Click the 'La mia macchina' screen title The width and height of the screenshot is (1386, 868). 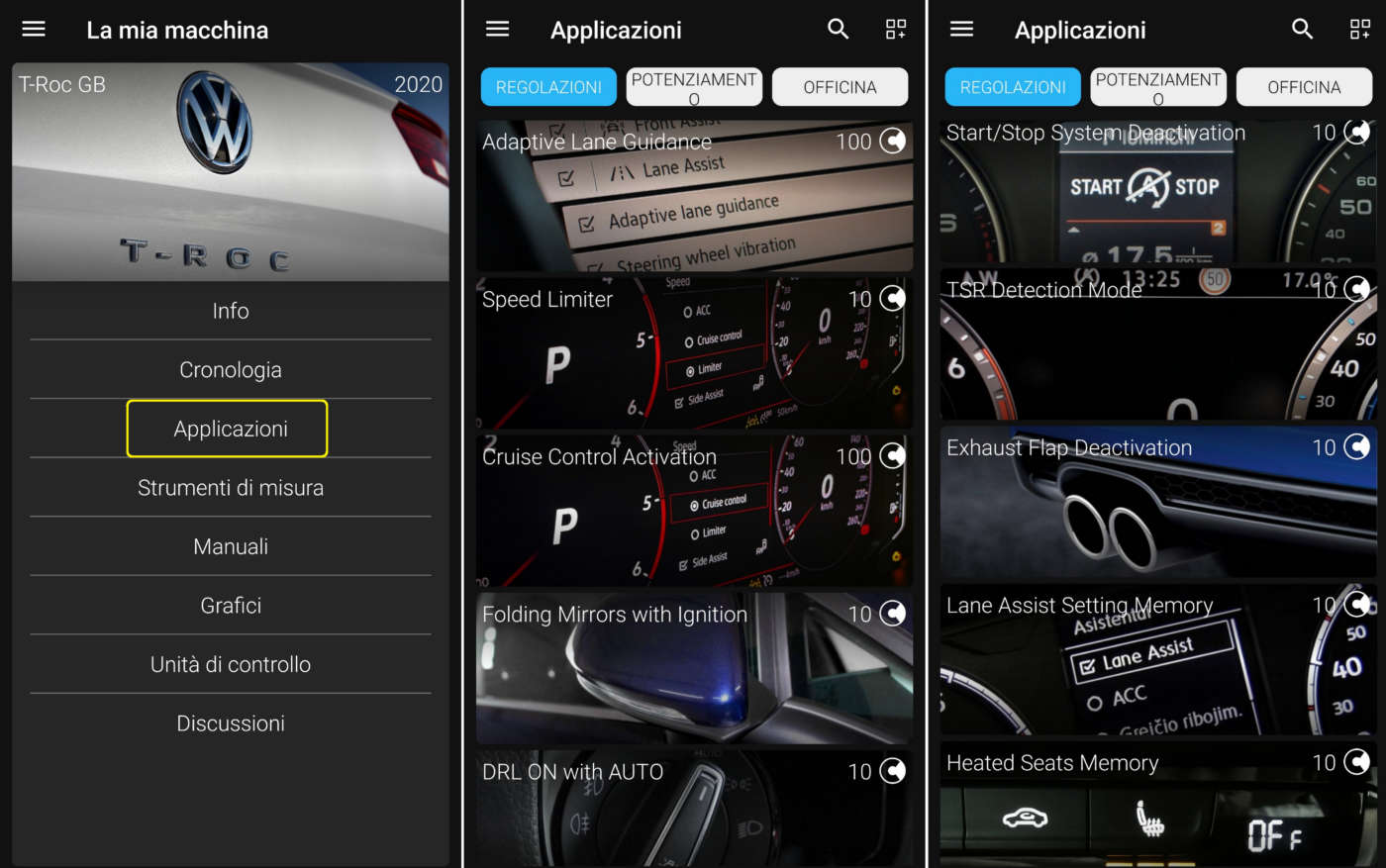pos(177,31)
